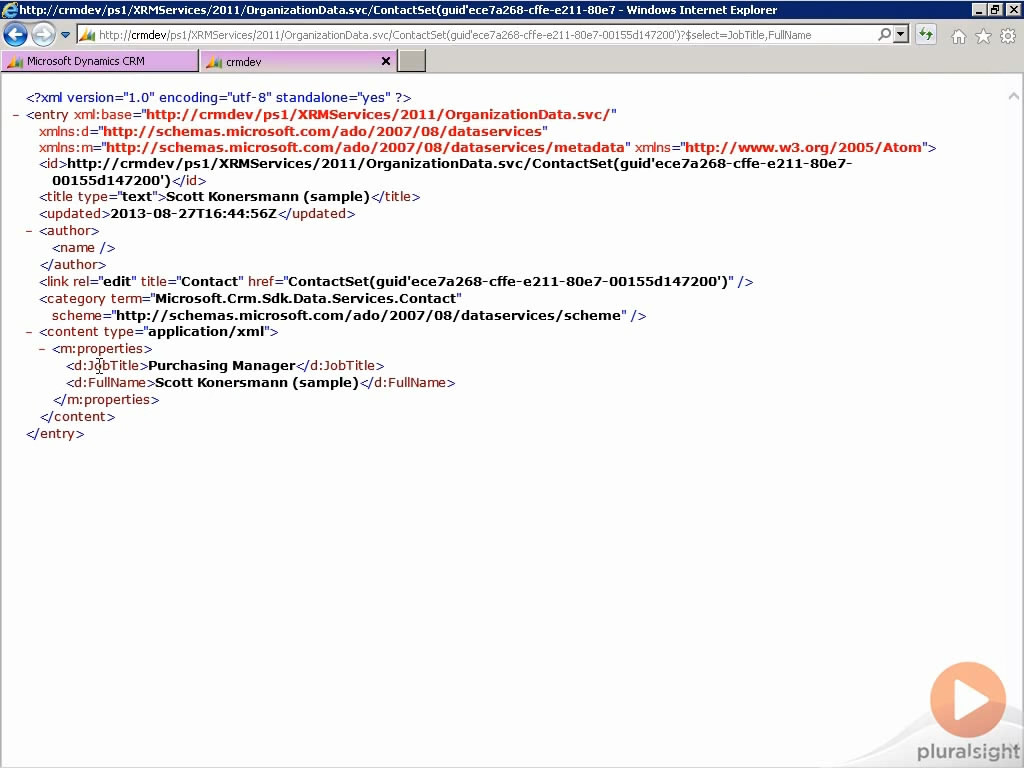The width and height of the screenshot is (1024, 768).
Task: Click the search magnifier in address bar
Action: pyautogui.click(x=884, y=35)
